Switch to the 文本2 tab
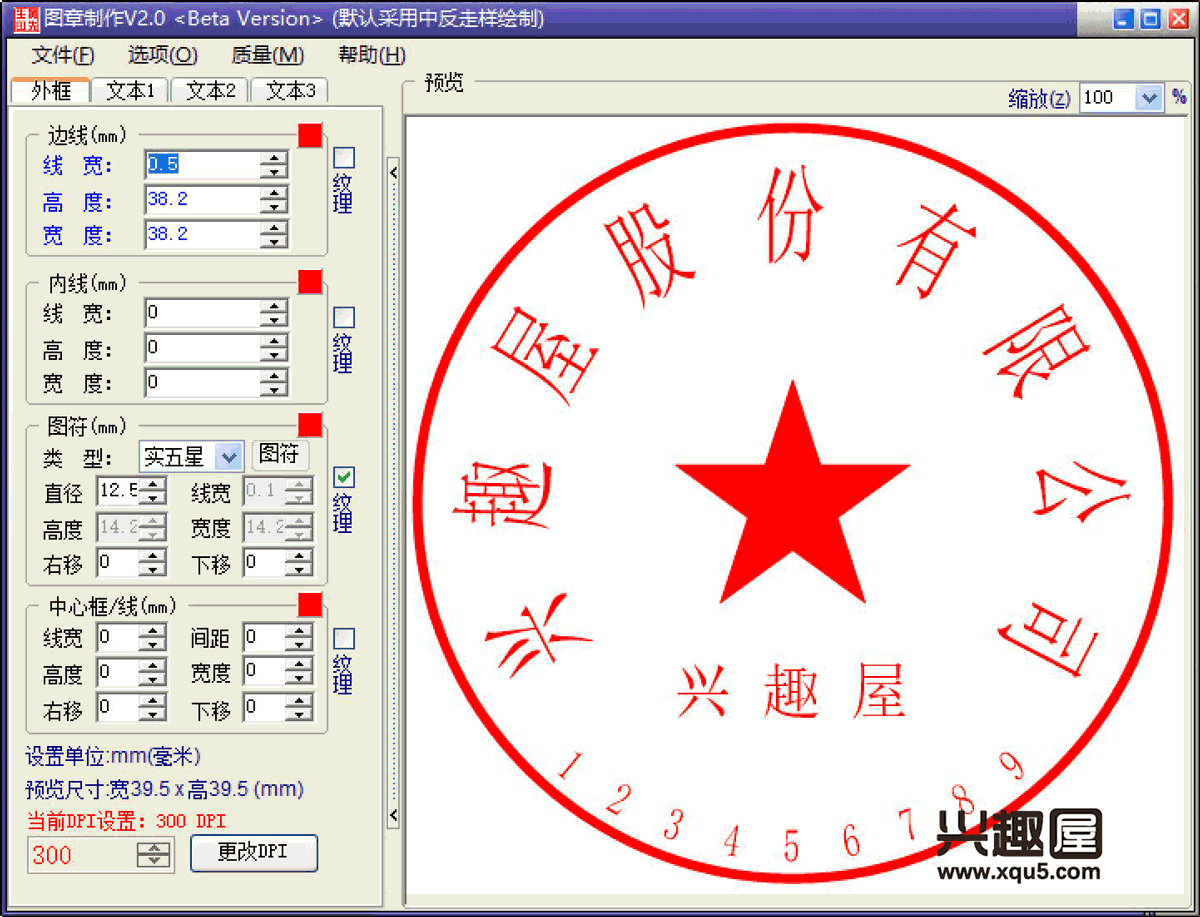The width and height of the screenshot is (1200, 917). 211,91
